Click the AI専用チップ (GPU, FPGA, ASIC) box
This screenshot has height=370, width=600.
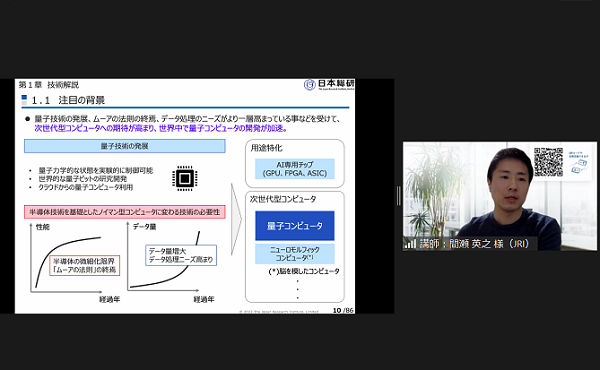pyautogui.click(x=295, y=169)
